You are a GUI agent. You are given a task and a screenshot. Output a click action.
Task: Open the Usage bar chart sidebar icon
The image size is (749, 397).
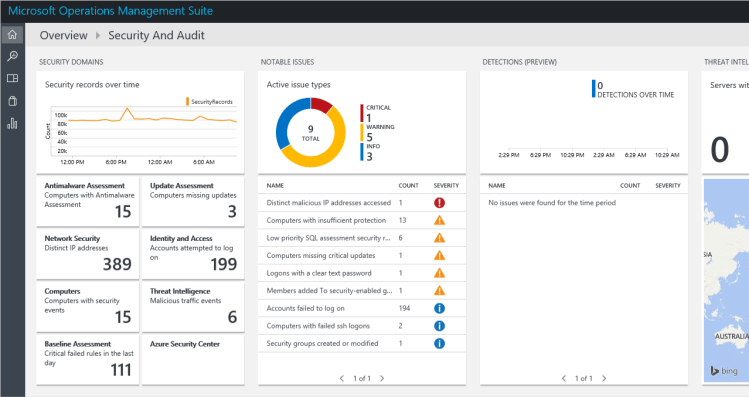[x=12, y=123]
